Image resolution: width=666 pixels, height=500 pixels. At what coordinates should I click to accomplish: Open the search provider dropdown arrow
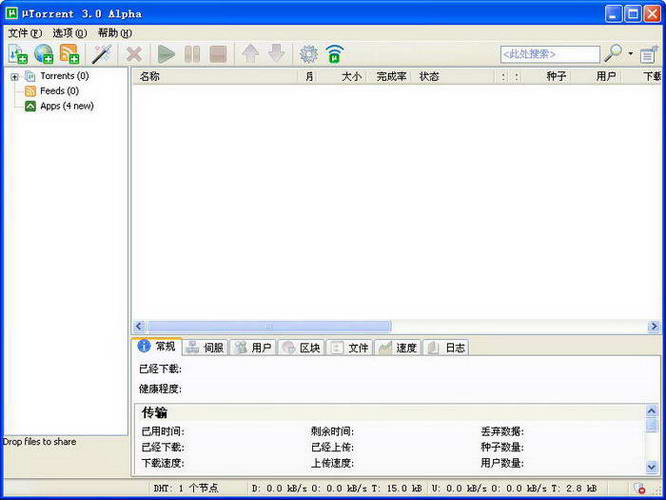631,54
